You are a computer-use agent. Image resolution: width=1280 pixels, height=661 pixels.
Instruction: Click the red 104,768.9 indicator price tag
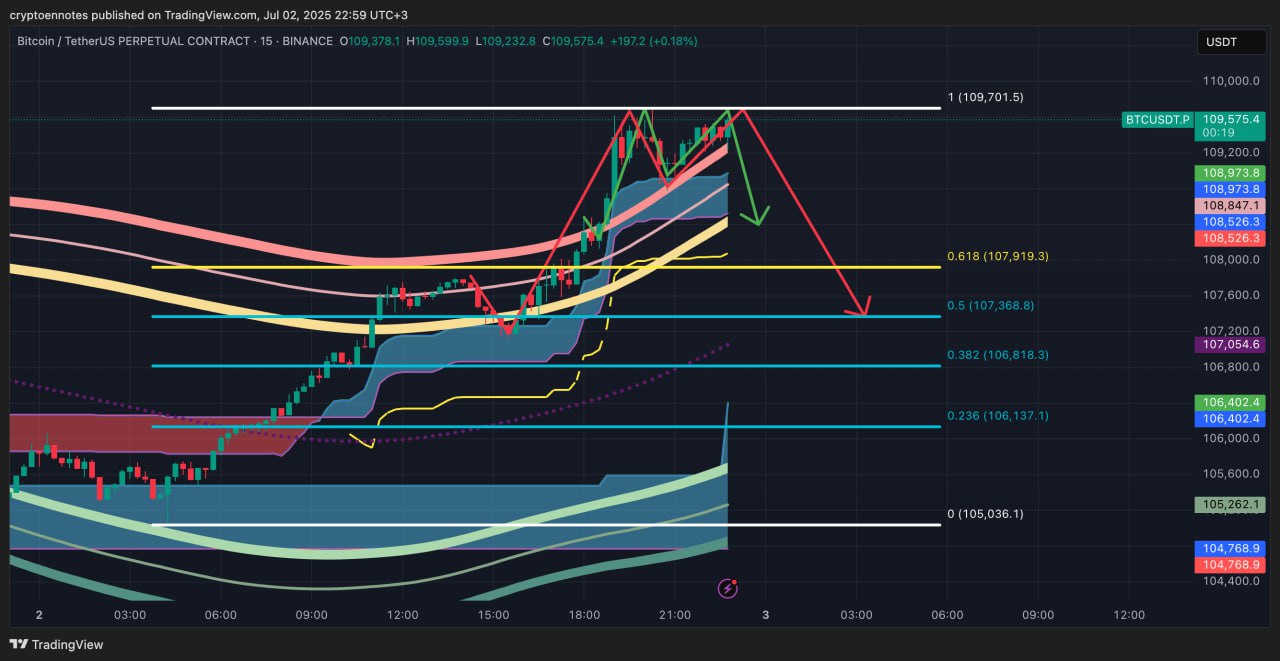click(x=1231, y=565)
